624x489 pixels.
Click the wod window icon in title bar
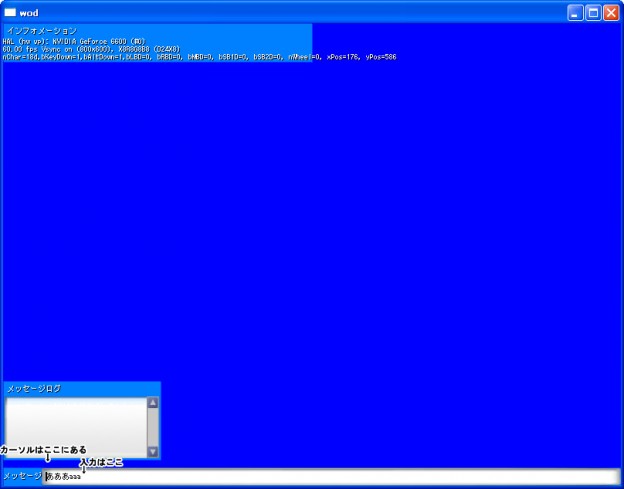[10, 13]
